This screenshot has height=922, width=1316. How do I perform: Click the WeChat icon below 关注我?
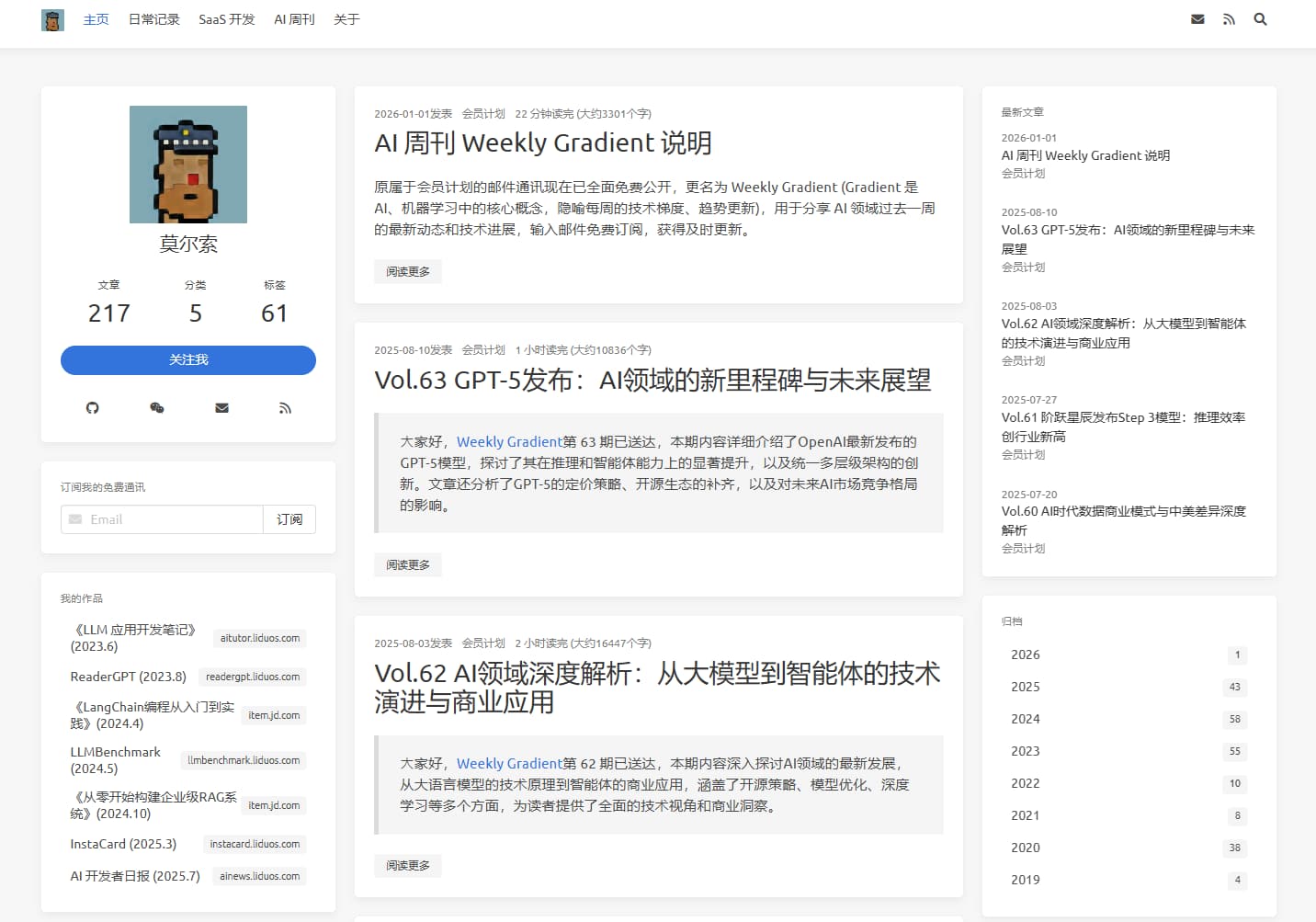(x=156, y=407)
